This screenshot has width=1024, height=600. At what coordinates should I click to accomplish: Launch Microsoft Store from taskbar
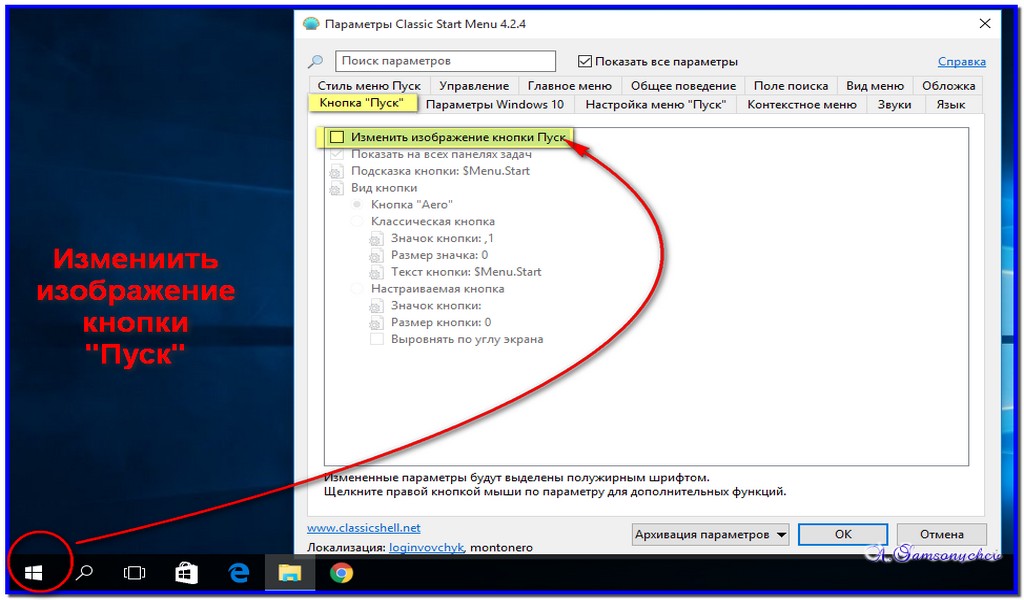pos(186,573)
